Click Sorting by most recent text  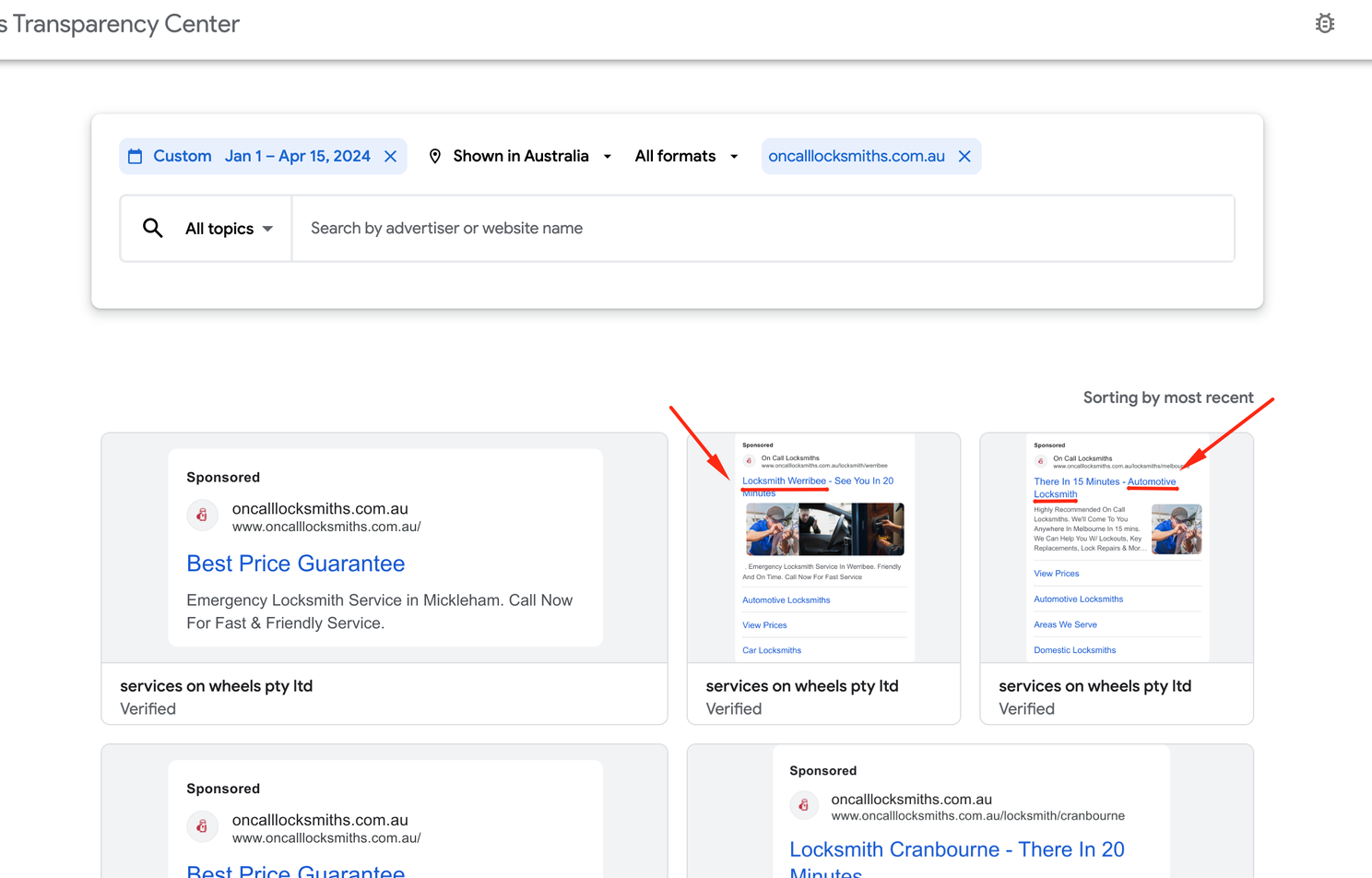[1168, 397]
